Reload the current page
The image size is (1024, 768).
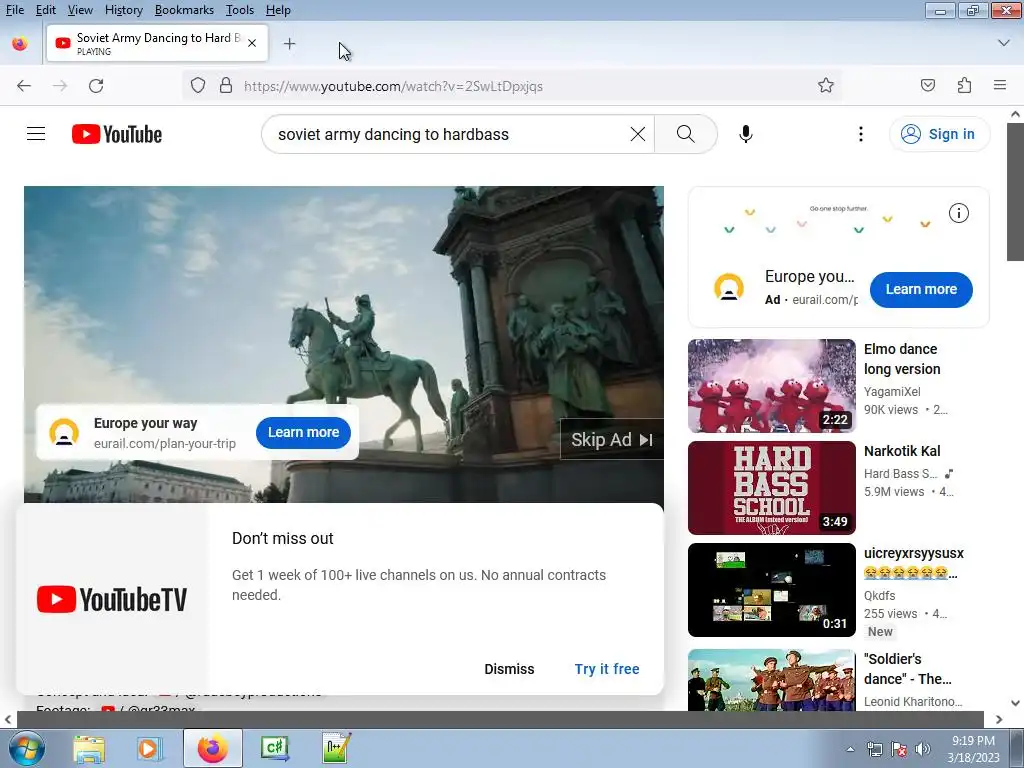(96, 86)
